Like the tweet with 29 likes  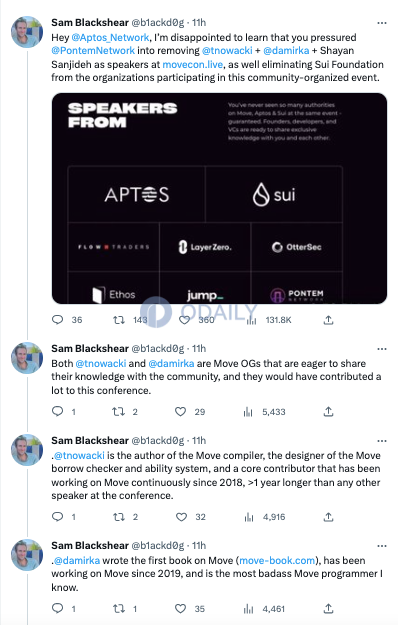click(x=180, y=411)
